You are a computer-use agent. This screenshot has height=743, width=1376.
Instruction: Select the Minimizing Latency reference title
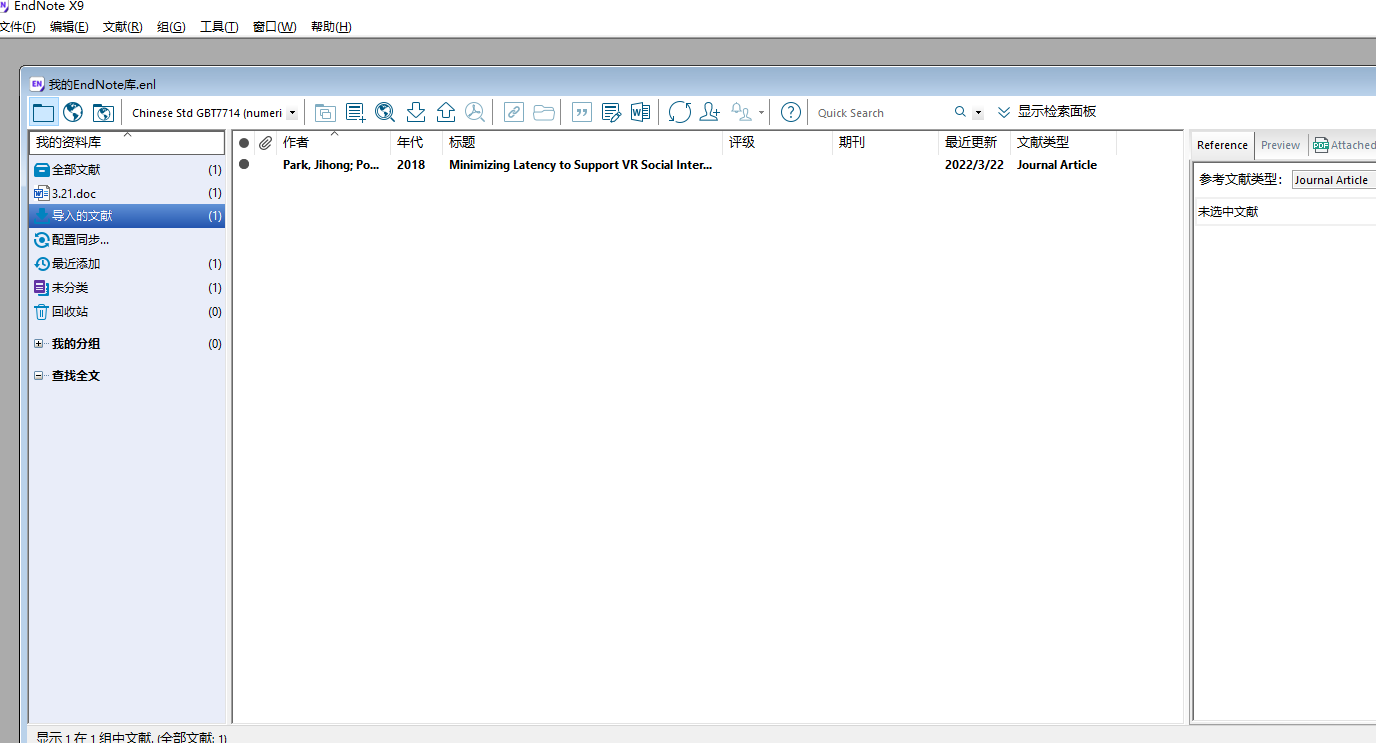click(580, 165)
